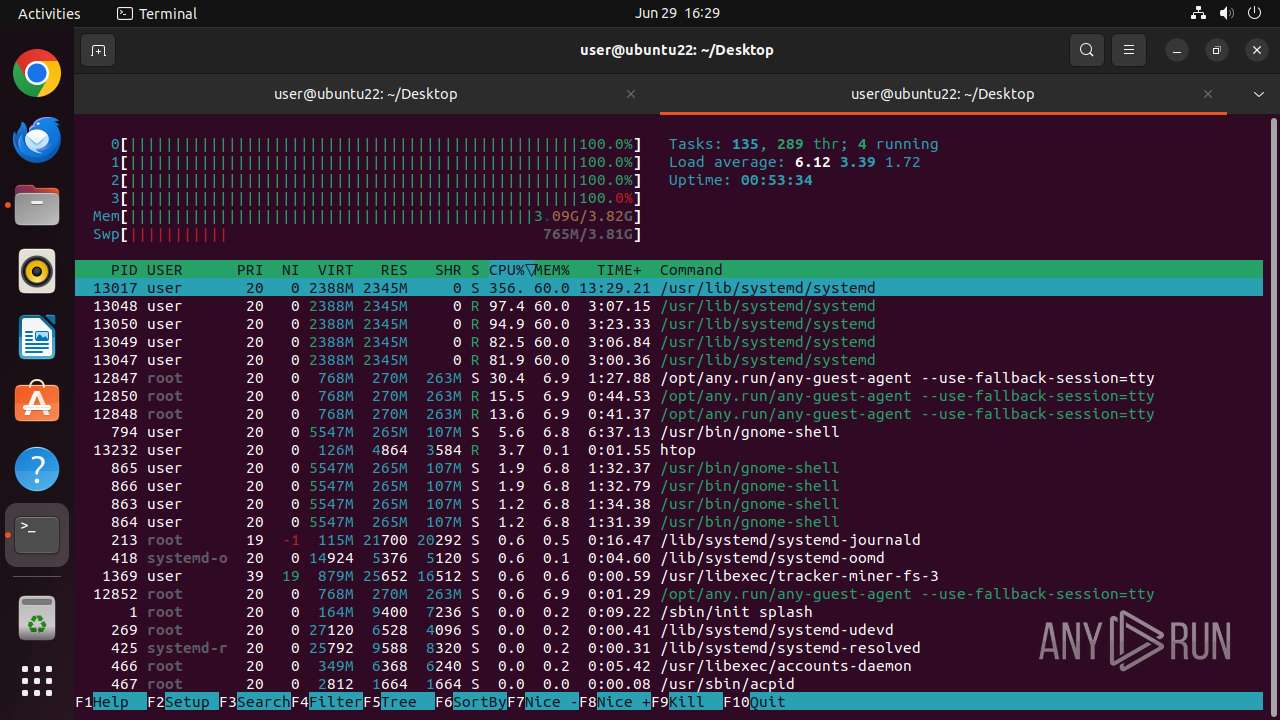Open the Terminal app menu in top bar
The height and width of the screenshot is (720, 1280).
pos(157,14)
